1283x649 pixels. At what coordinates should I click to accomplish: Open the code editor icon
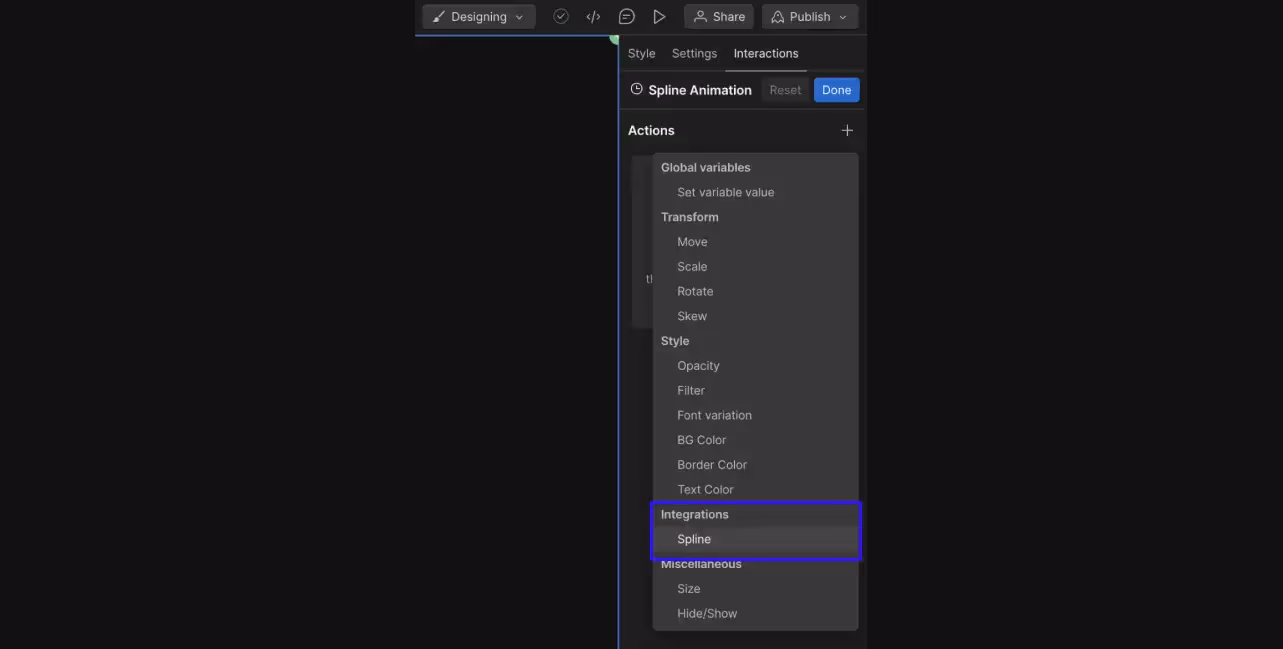(593, 16)
